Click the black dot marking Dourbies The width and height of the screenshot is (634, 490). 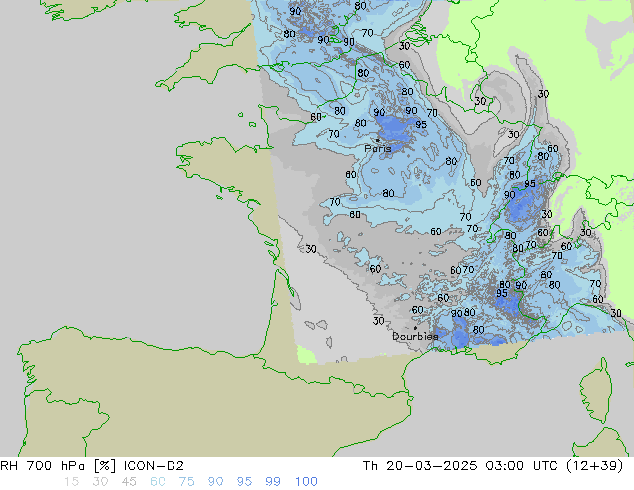415,328
